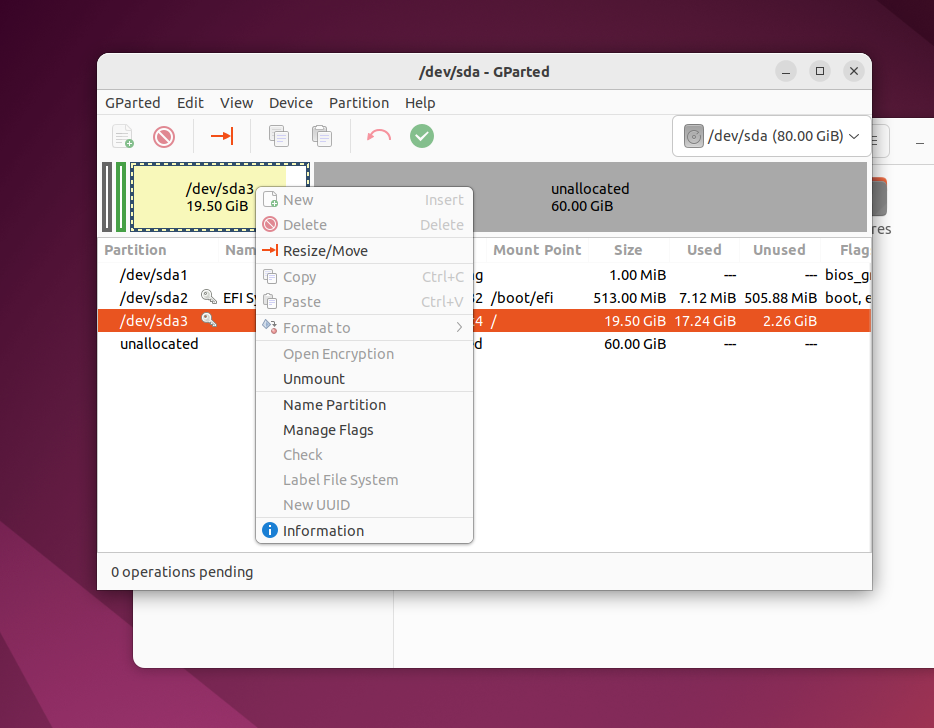Screen dimensions: 934x728
Task: Click the Mount Point column header
Action: [537, 250]
